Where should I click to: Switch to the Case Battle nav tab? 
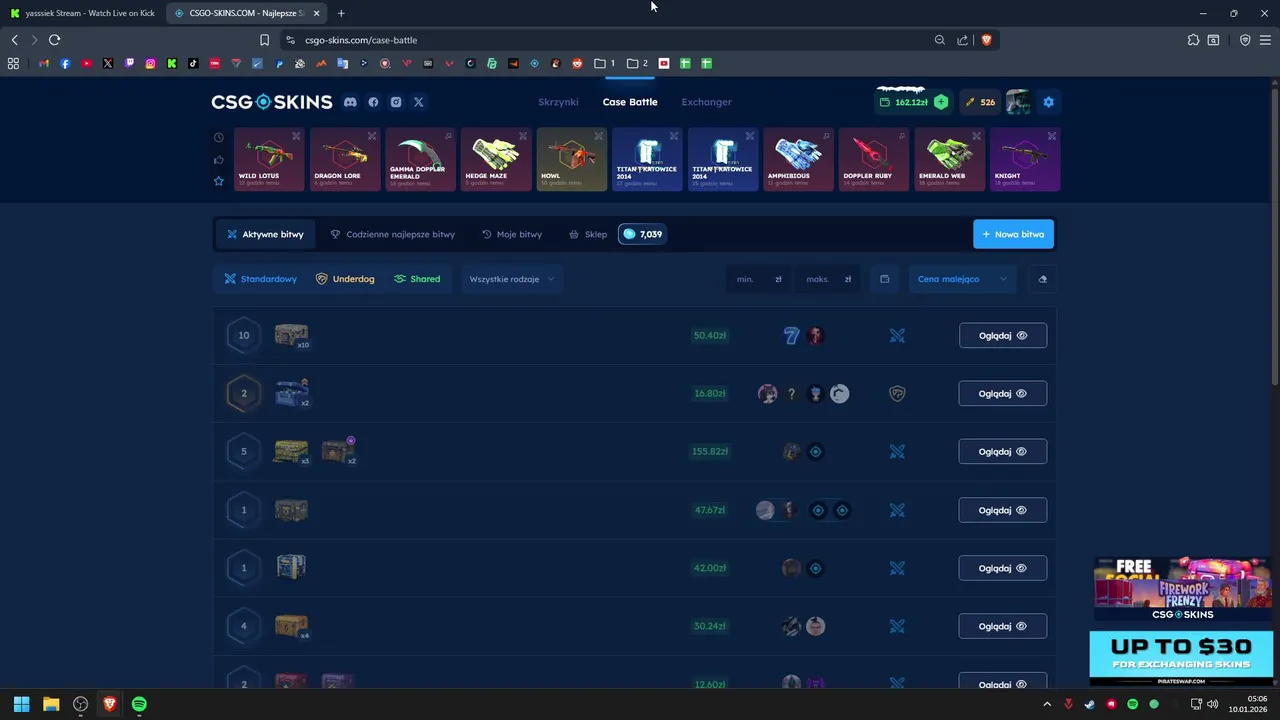(x=630, y=102)
